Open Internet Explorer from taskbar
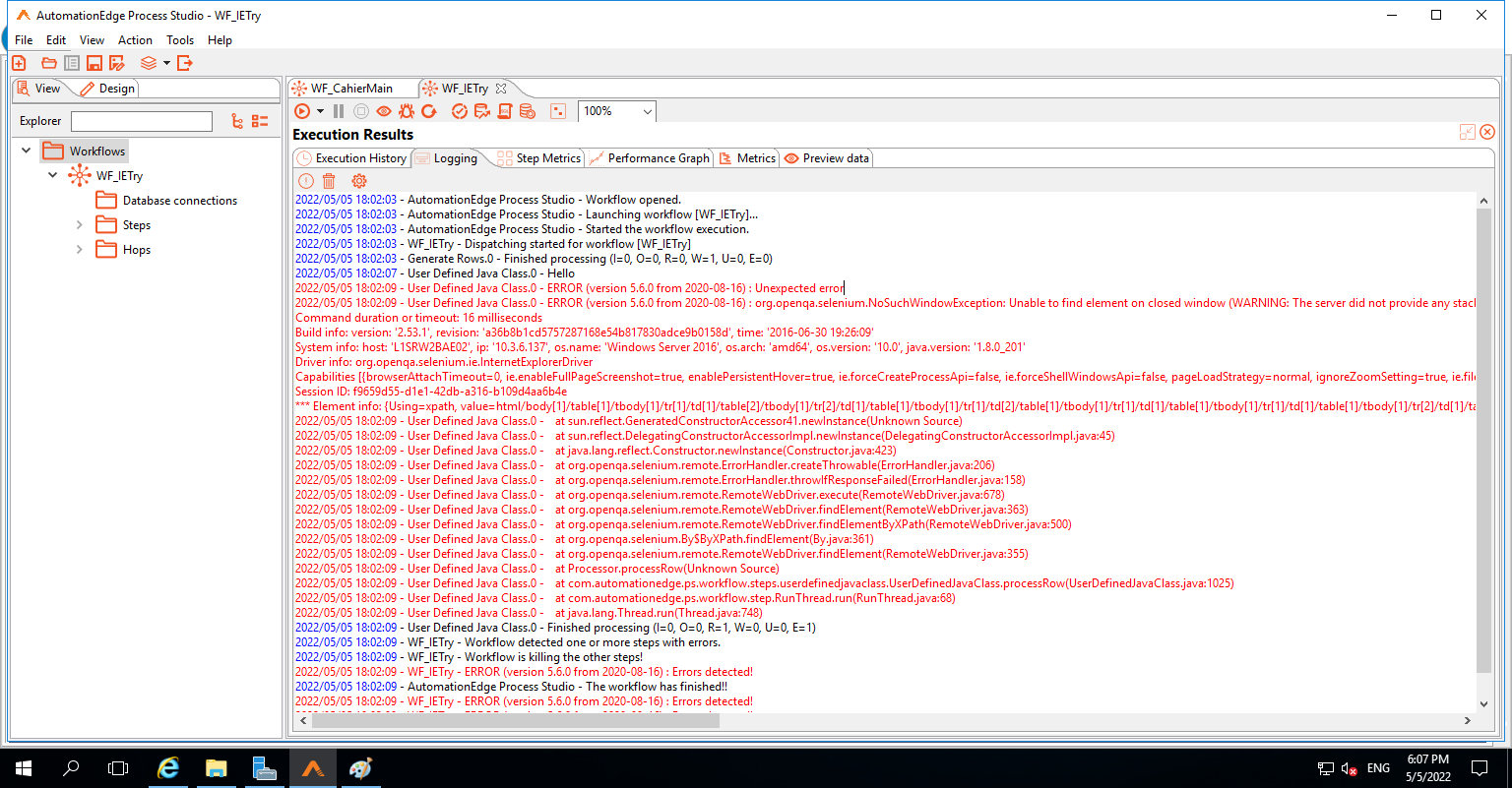 [x=168, y=768]
